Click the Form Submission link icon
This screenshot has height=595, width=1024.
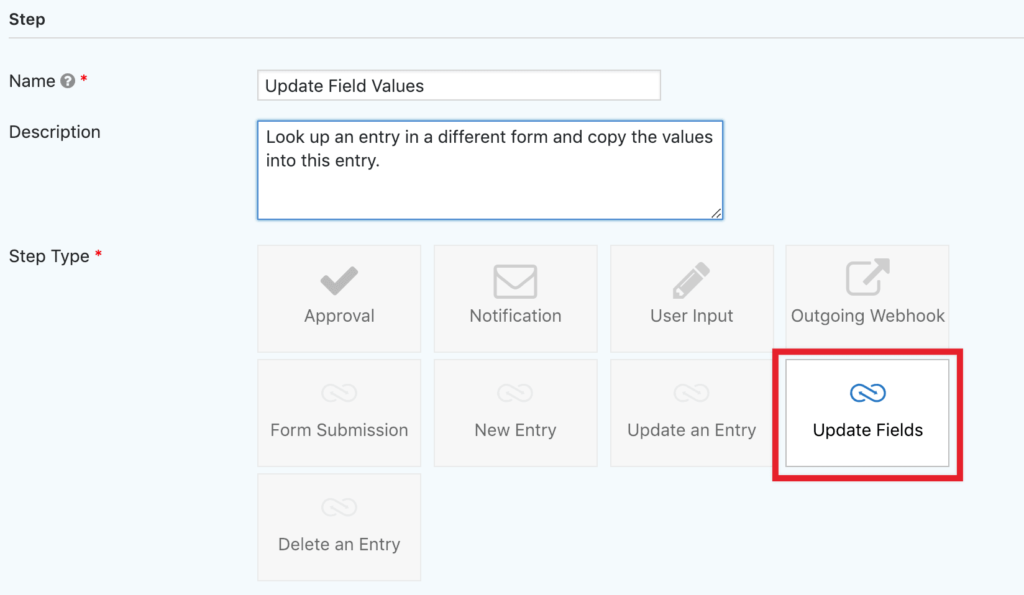click(339, 394)
